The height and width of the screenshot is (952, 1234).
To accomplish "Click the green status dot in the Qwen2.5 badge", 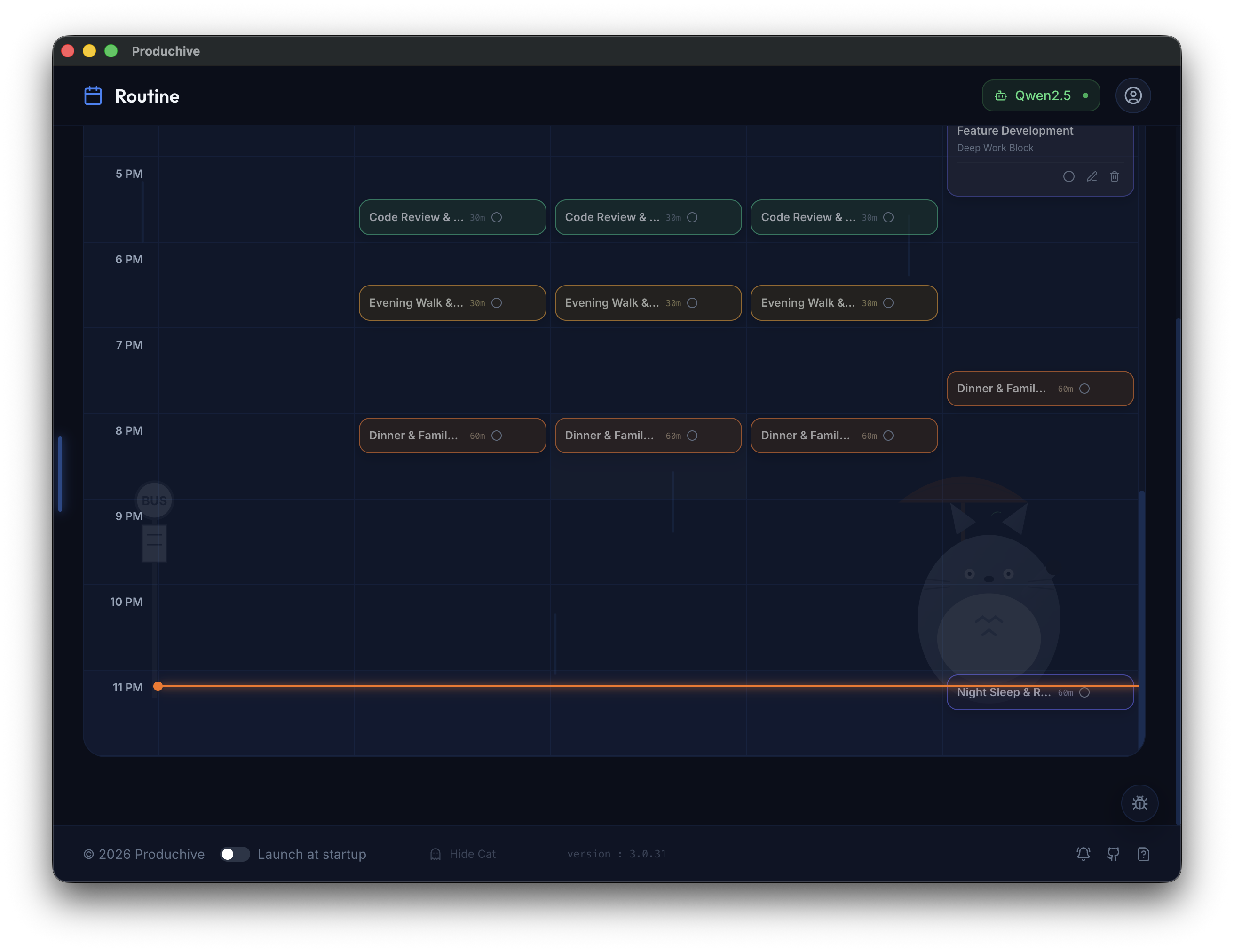I will 1085,95.
